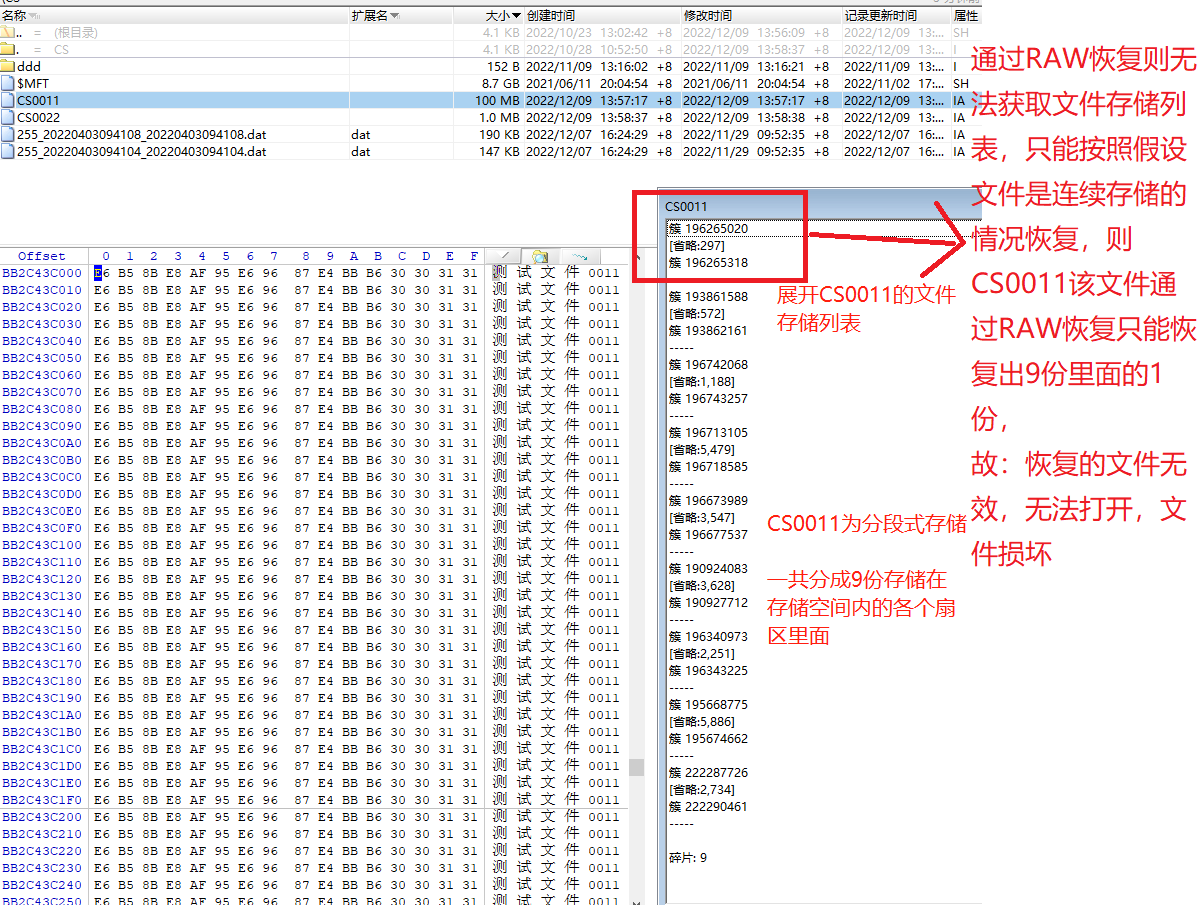Click the file icon of 255_20220403094104.dat

point(8,151)
